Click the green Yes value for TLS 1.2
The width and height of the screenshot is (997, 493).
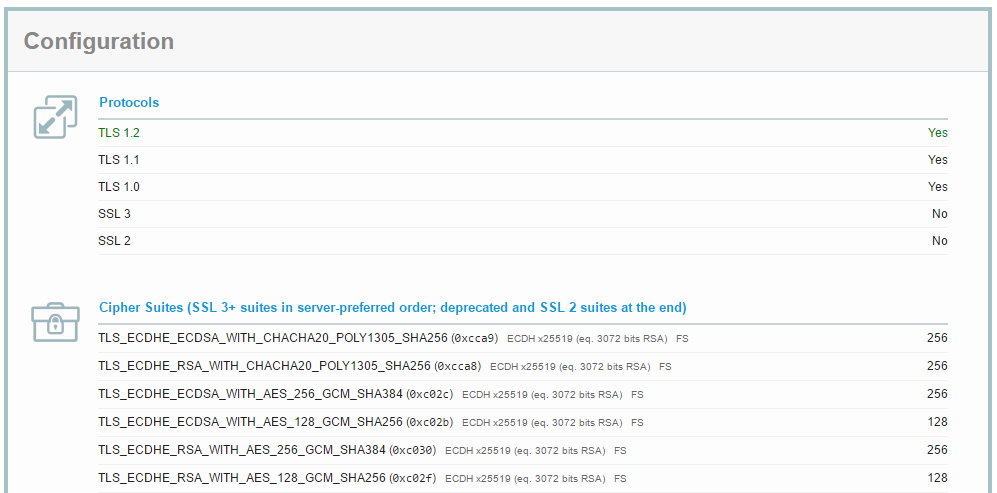[x=937, y=133]
